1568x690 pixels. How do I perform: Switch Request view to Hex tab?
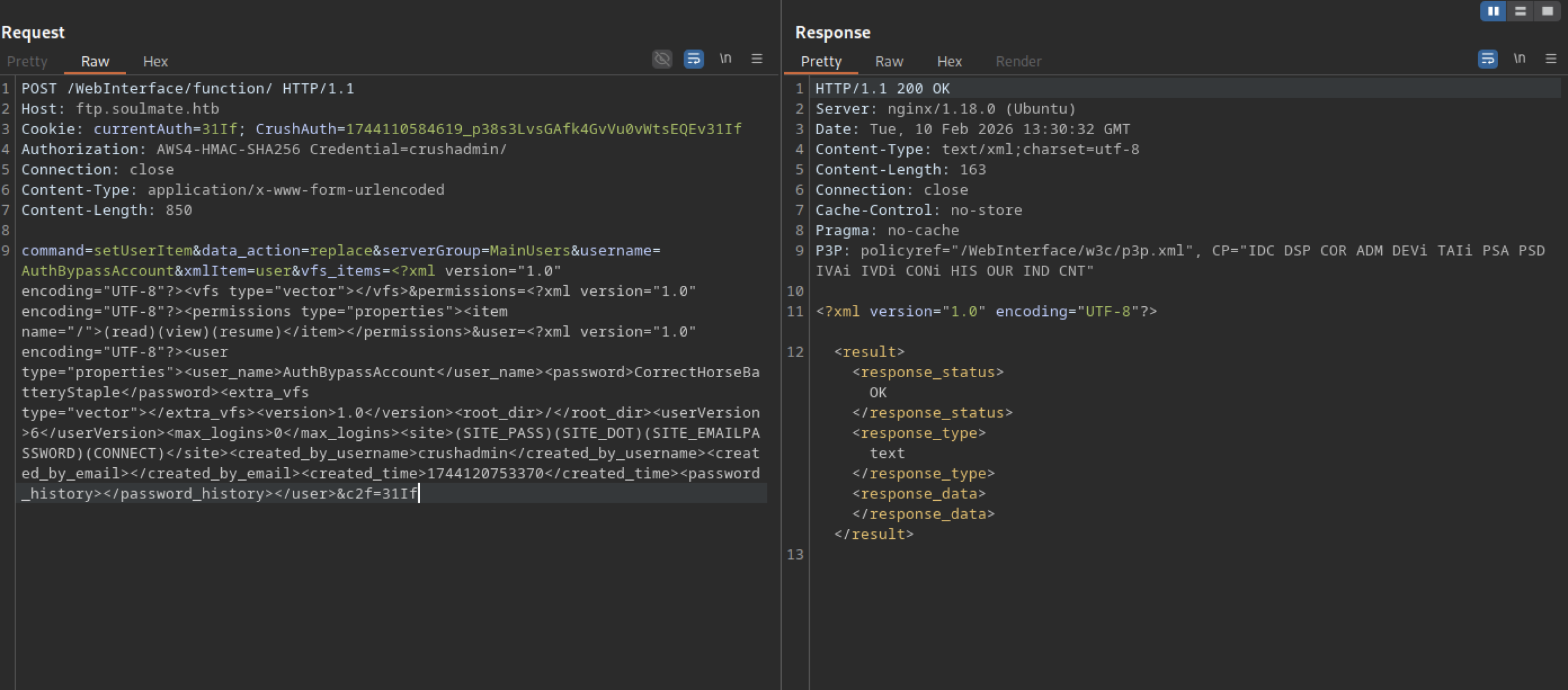tap(155, 61)
